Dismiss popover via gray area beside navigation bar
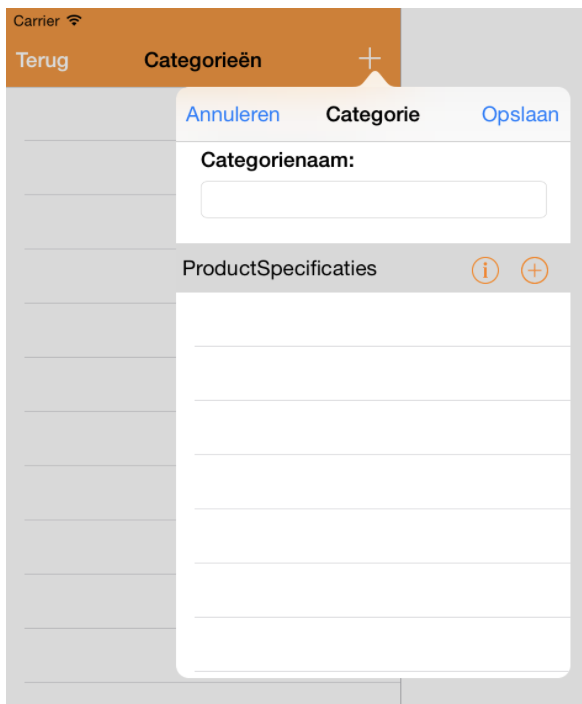The height and width of the screenshot is (704, 582). coord(491,47)
